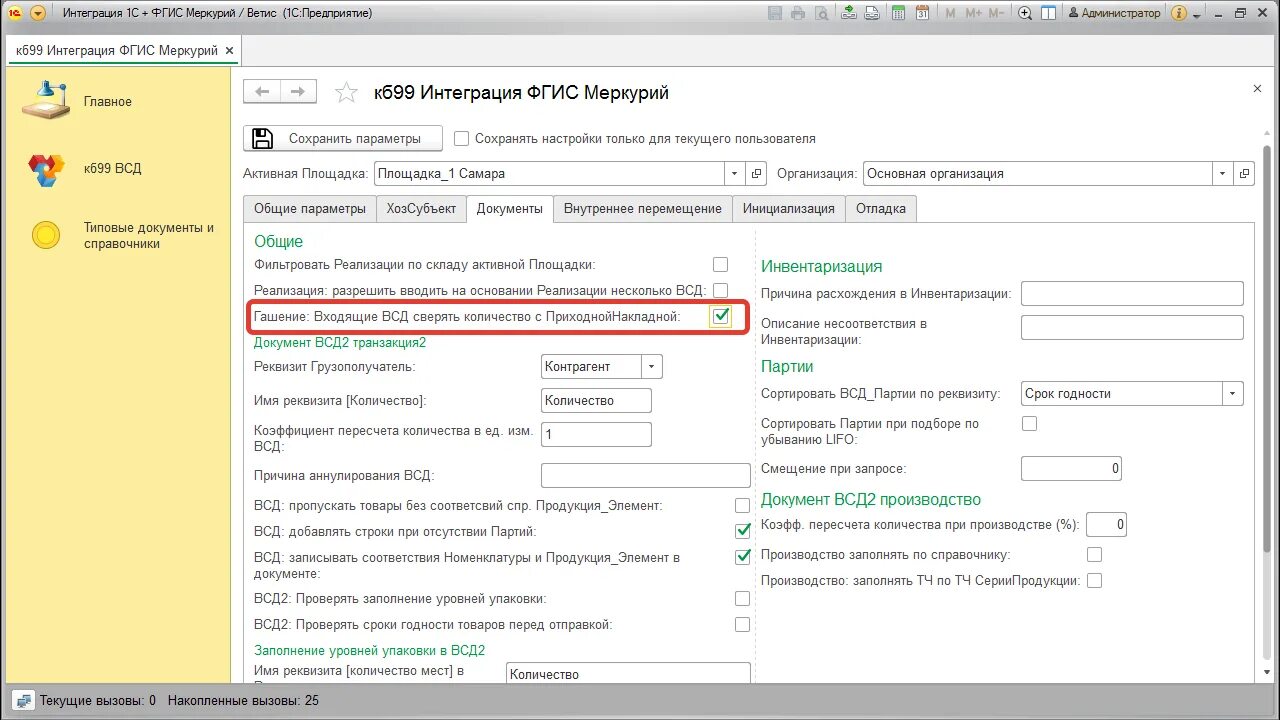The height and width of the screenshot is (720, 1280).
Task: Open the 1C main menu dropdown button
Action: click(x=38, y=13)
